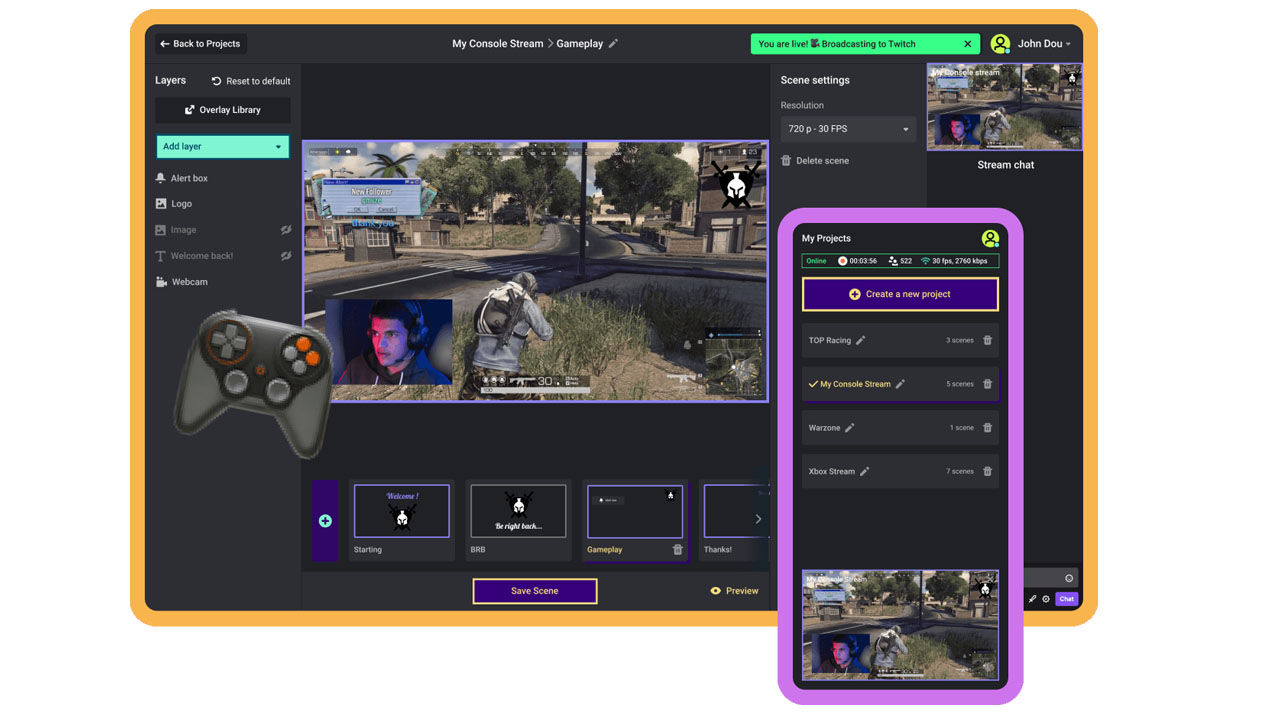The width and height of the screenshot is (1280, 720).
Task: Click the Save Scene button
Action: 534,591
